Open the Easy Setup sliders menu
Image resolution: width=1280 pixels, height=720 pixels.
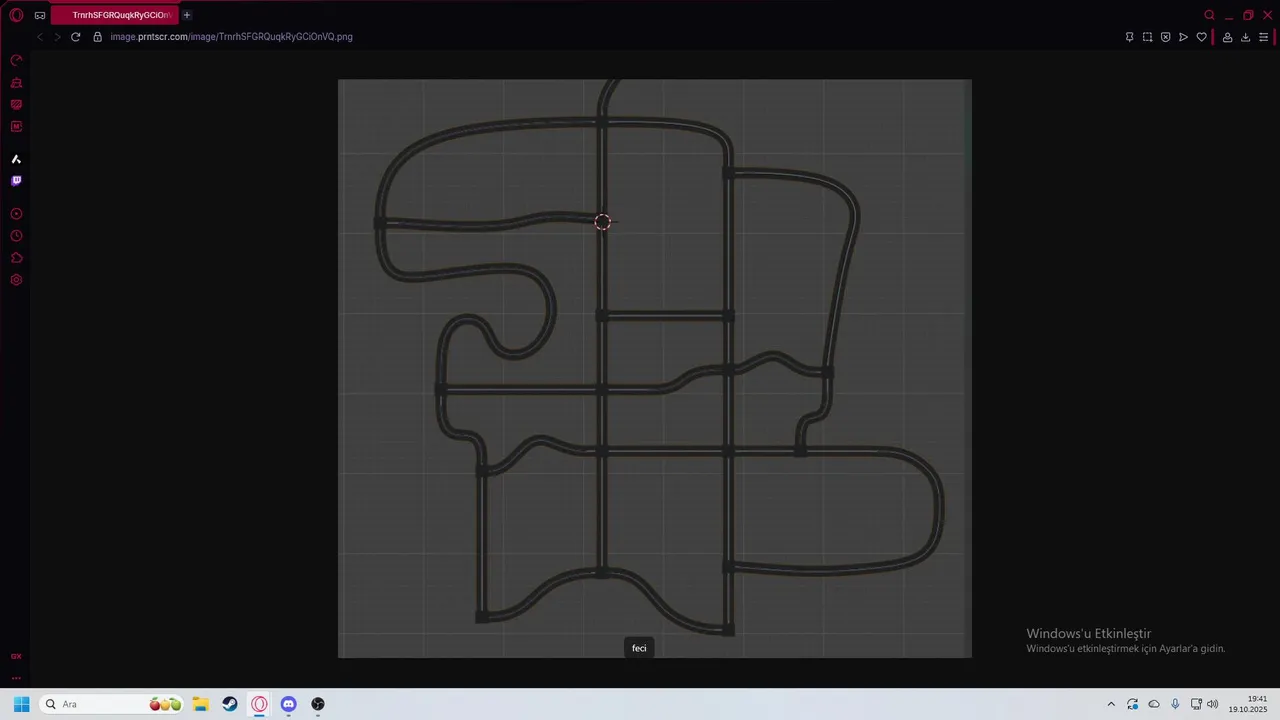click(x=1265, y=37)
